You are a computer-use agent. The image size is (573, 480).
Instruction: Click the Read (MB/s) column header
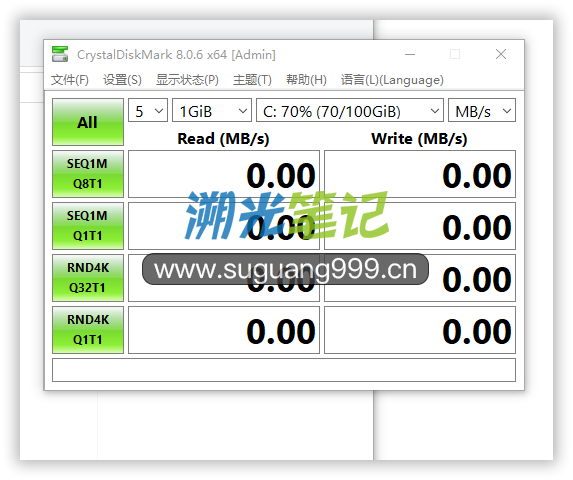(x=223, y=139)
